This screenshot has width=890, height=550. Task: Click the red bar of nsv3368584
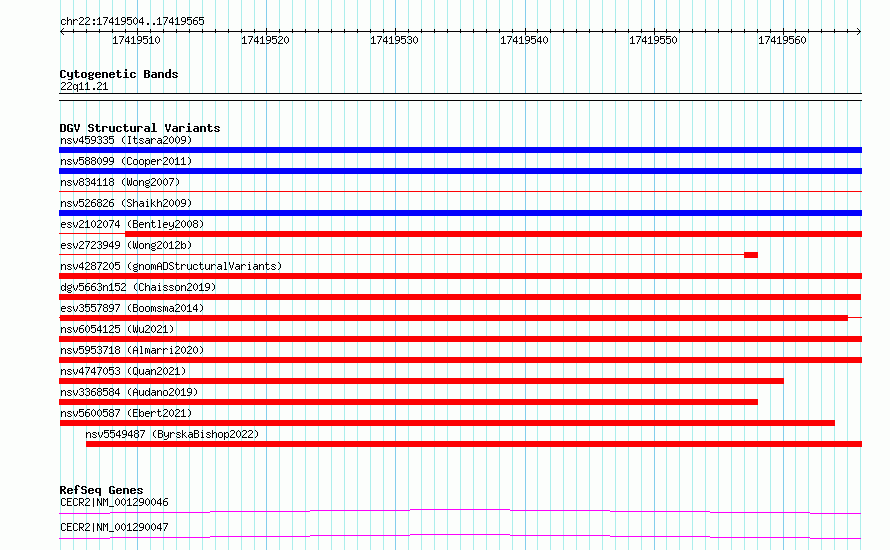click(x=408, y=402)
